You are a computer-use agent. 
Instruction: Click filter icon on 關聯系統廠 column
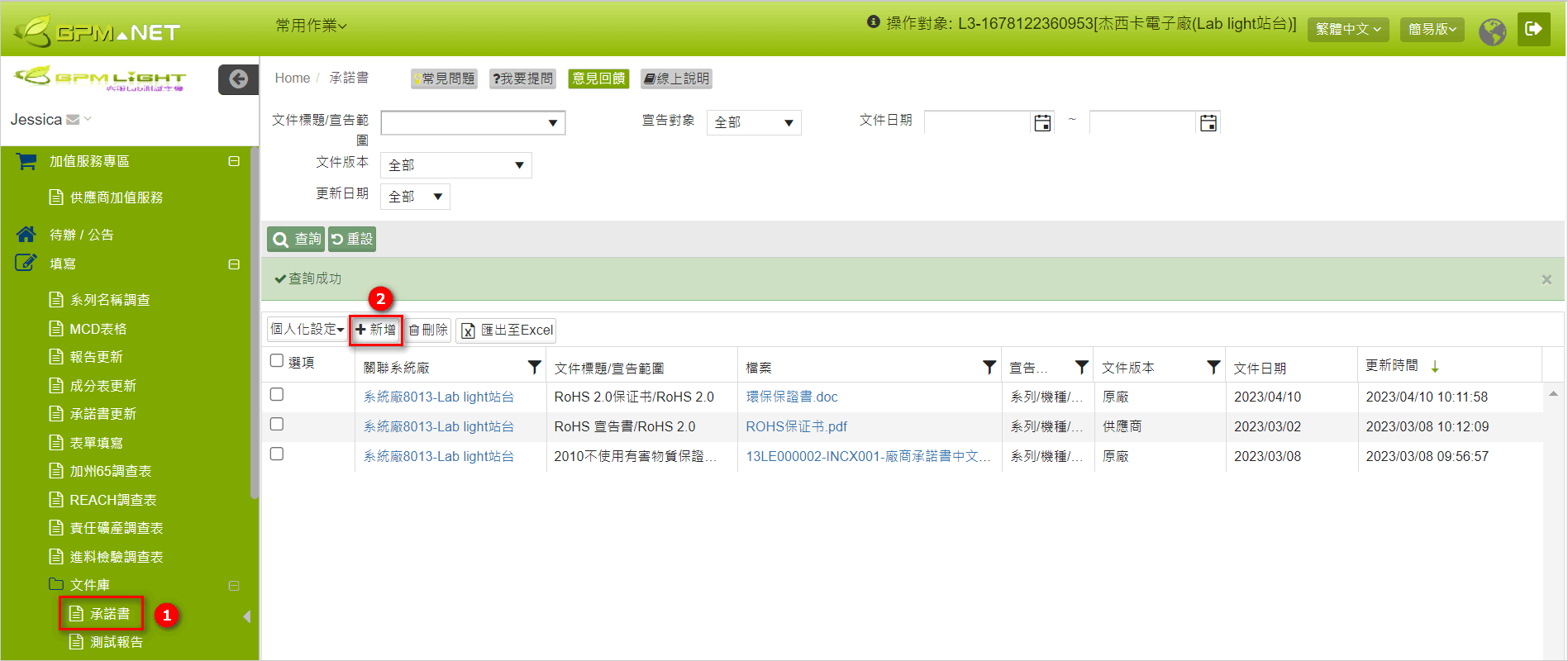coord(534,367)
